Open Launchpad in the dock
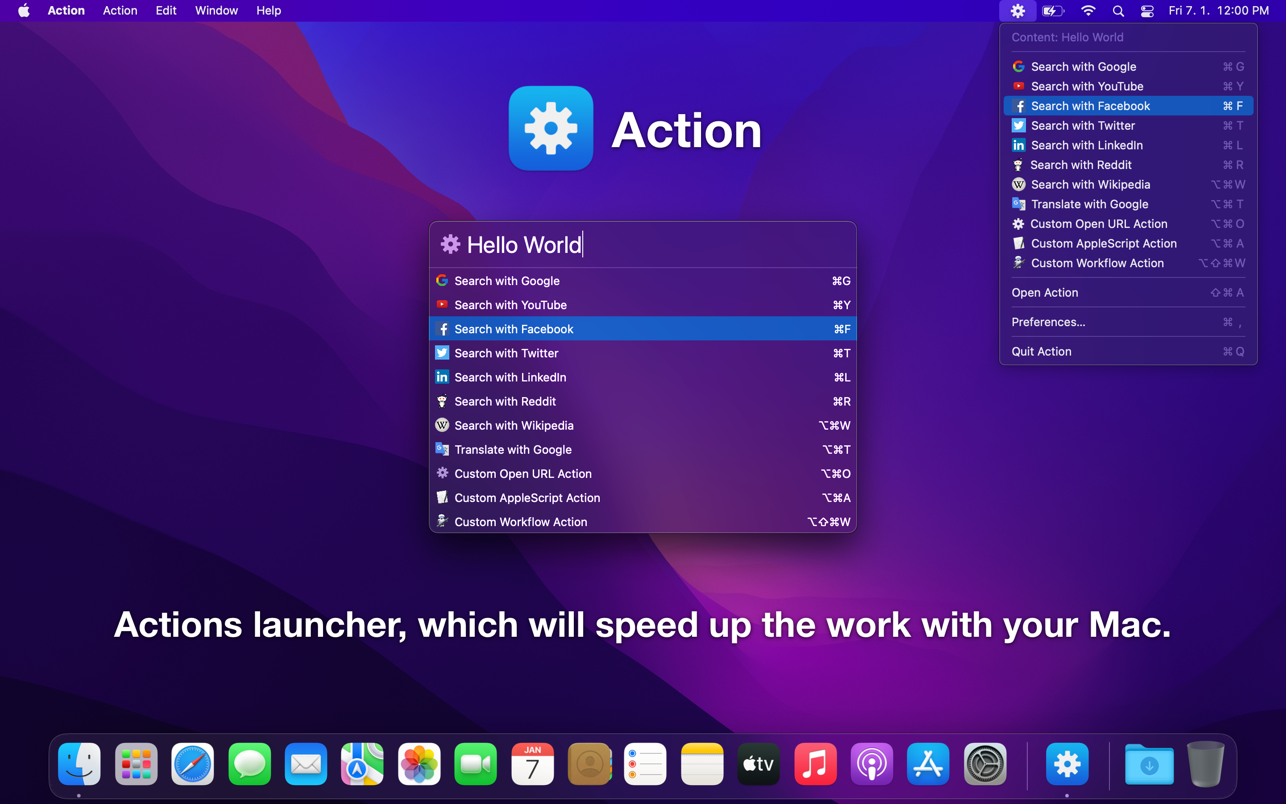 point(136,765)
